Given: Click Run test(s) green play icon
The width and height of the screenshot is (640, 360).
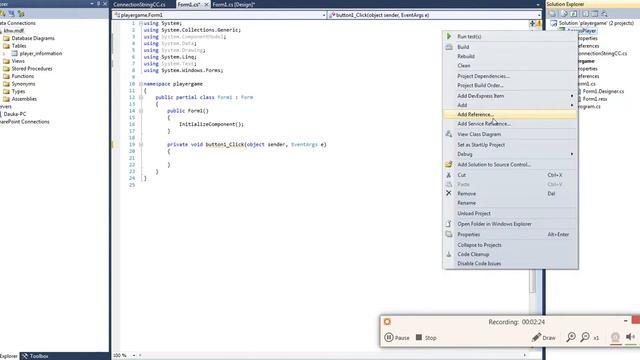Looking at the screenshot, I should (x=449, y=36).
